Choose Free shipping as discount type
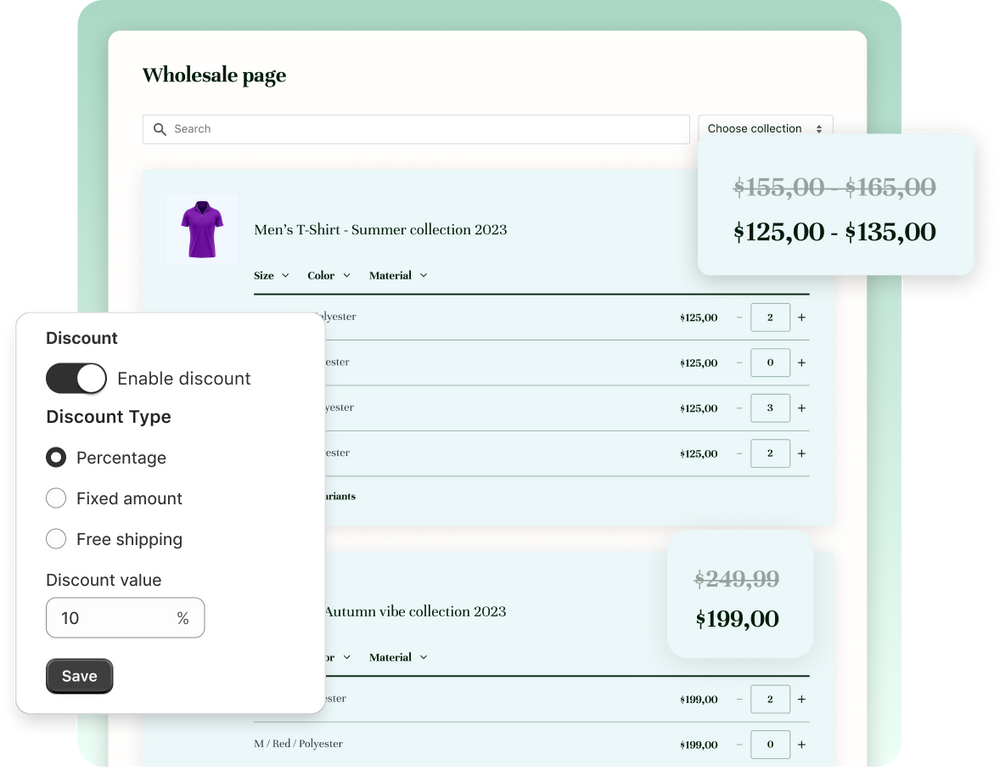Viewport: 1000px width, 776px height. click(56, 539)
